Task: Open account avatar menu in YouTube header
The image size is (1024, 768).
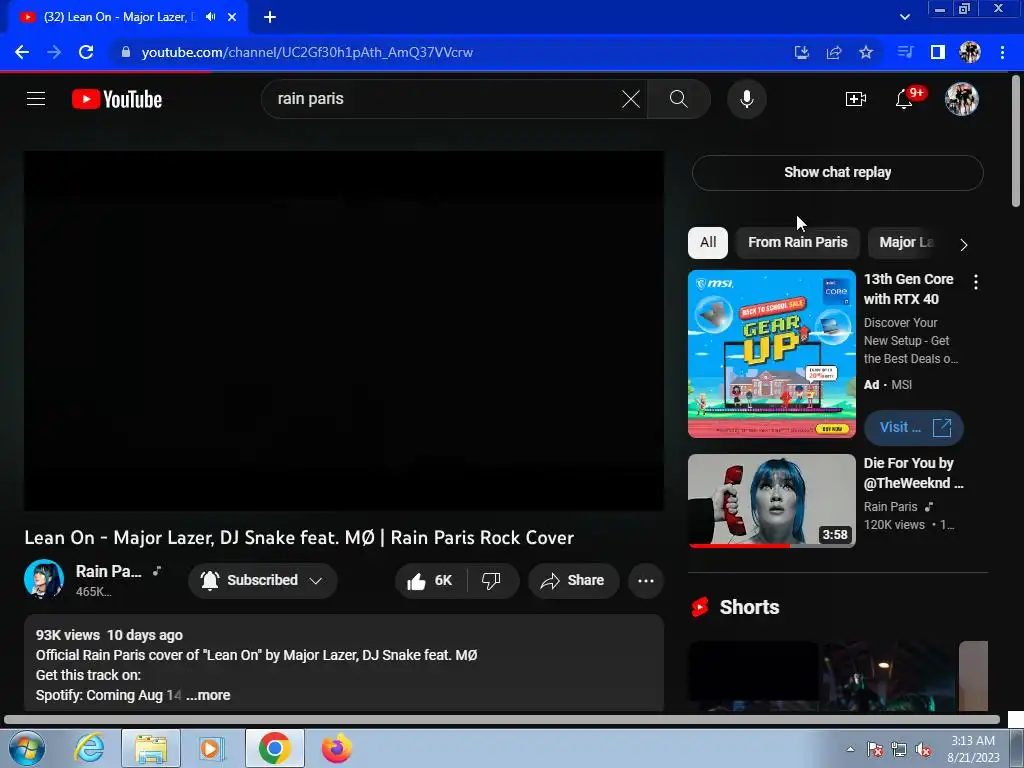Action: pos(962,99)
